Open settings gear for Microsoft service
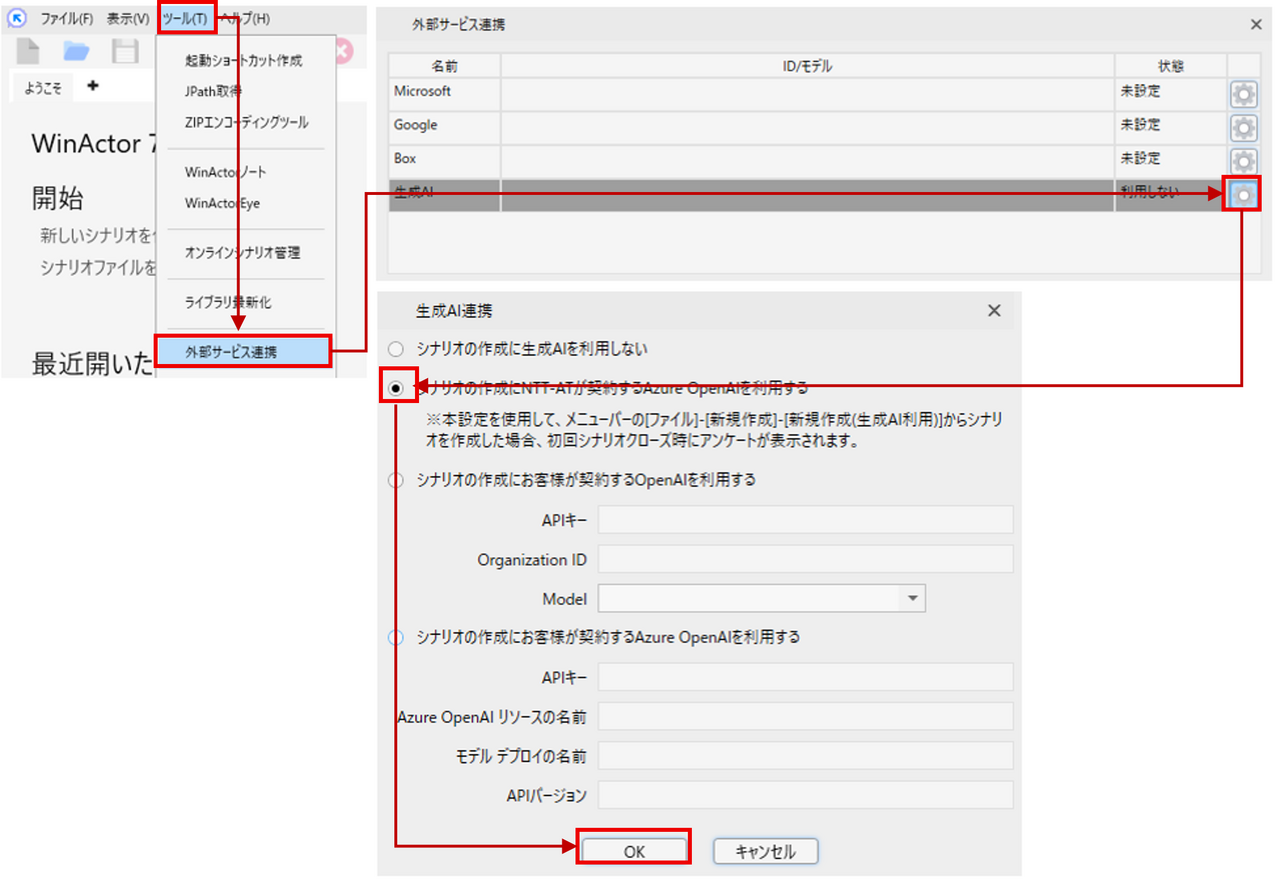Image resolution: width=1280 pixels, height=880 pixels. point(1243,94)
